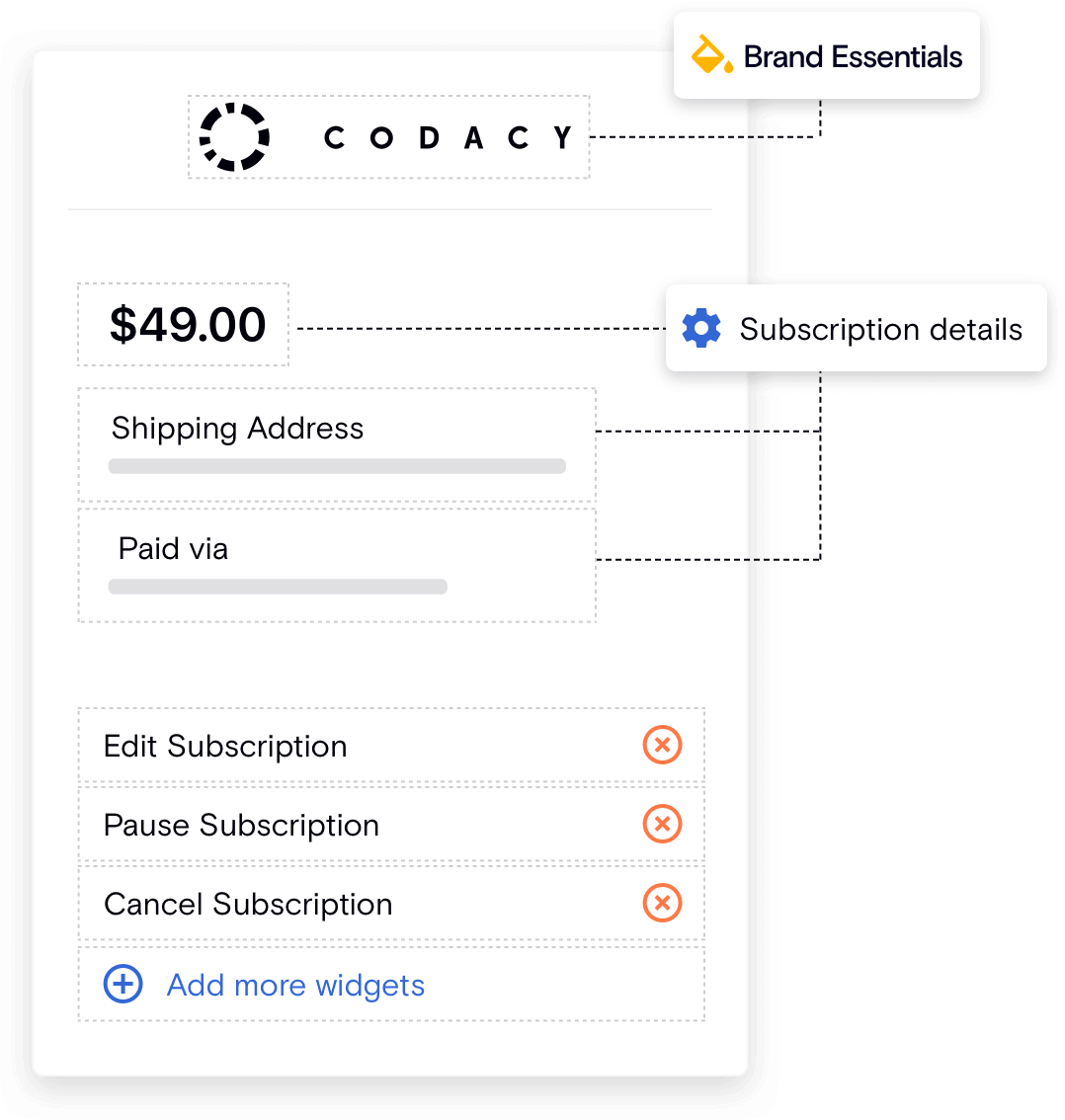
Task: Click the CODACY brand name text
Action: 449,138
